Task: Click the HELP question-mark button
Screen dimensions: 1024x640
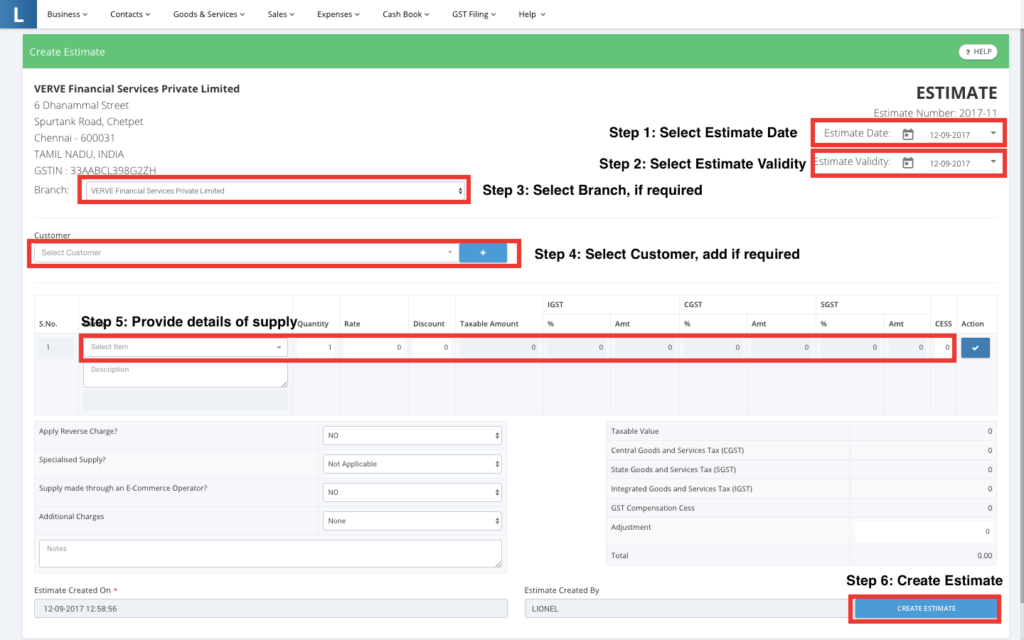Action: click(977, 51)
